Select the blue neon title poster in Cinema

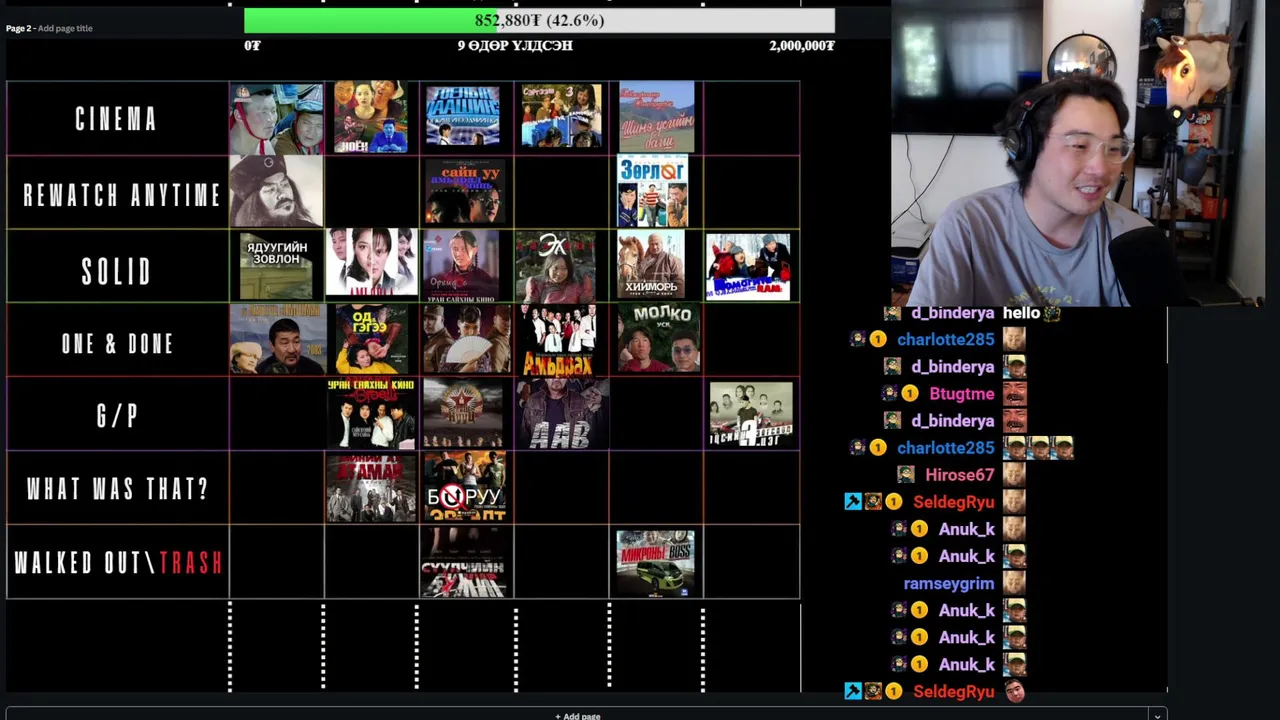click(x=462, y=117)
